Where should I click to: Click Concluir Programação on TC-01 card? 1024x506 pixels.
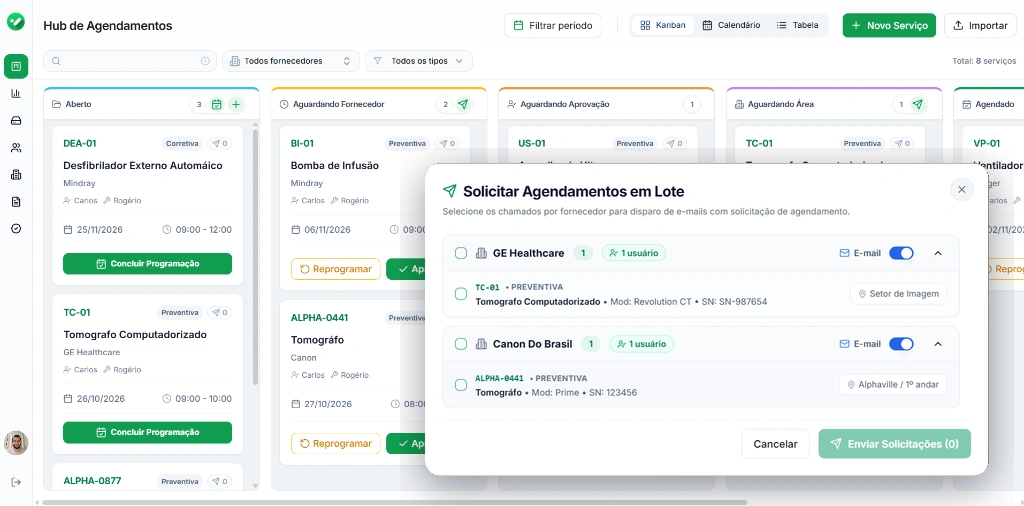(x=148, y=432)
